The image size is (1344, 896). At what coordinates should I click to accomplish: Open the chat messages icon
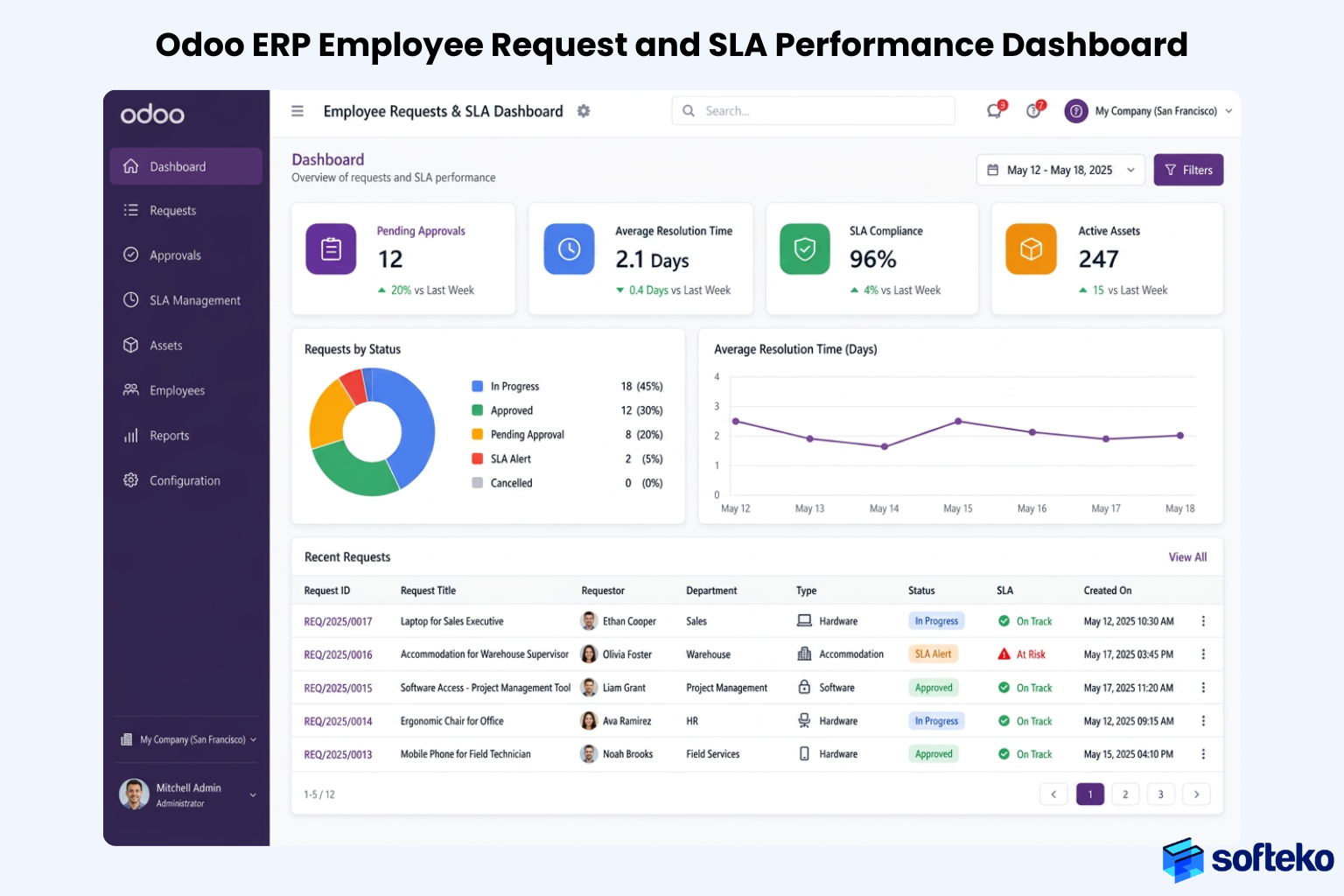(995, 110)
